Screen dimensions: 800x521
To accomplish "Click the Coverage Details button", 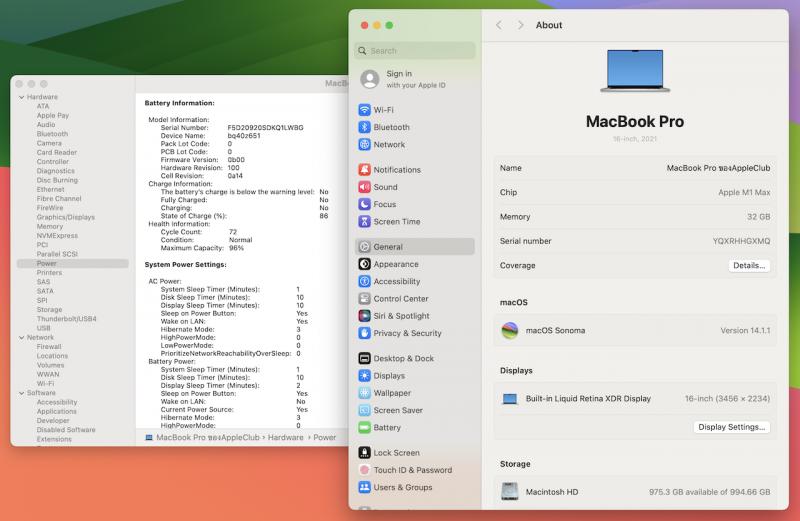I will 748,265.
